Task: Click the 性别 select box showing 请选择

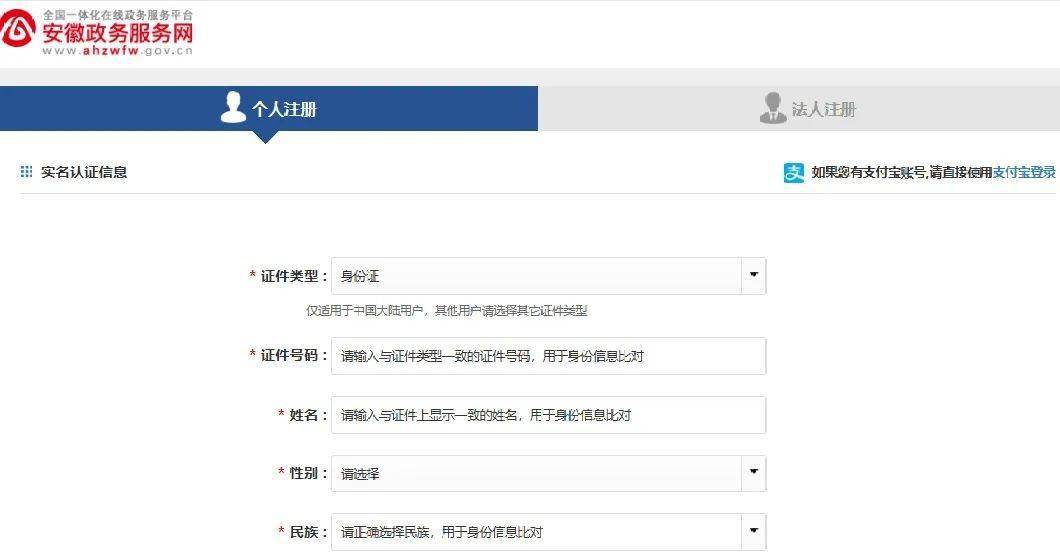Action: [548, 474]
